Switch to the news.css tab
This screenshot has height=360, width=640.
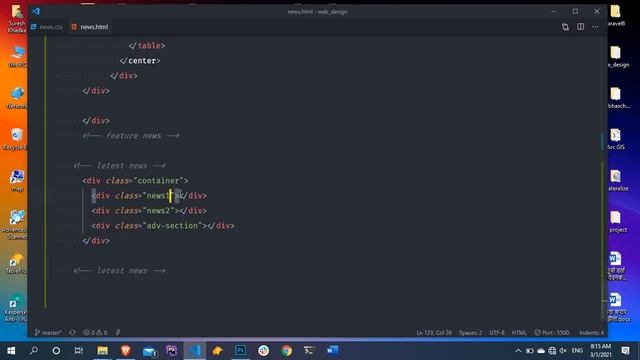(47, 27)
